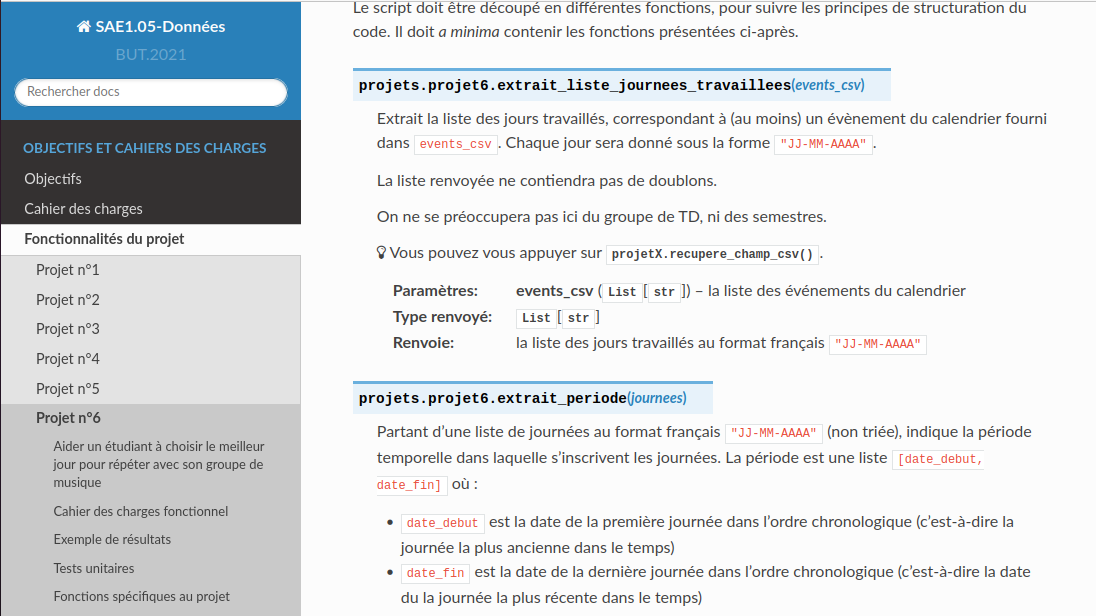Screen dimensions: 1096x616
Task: Focus the Rechercher docs search field
Action: point(151,92)
